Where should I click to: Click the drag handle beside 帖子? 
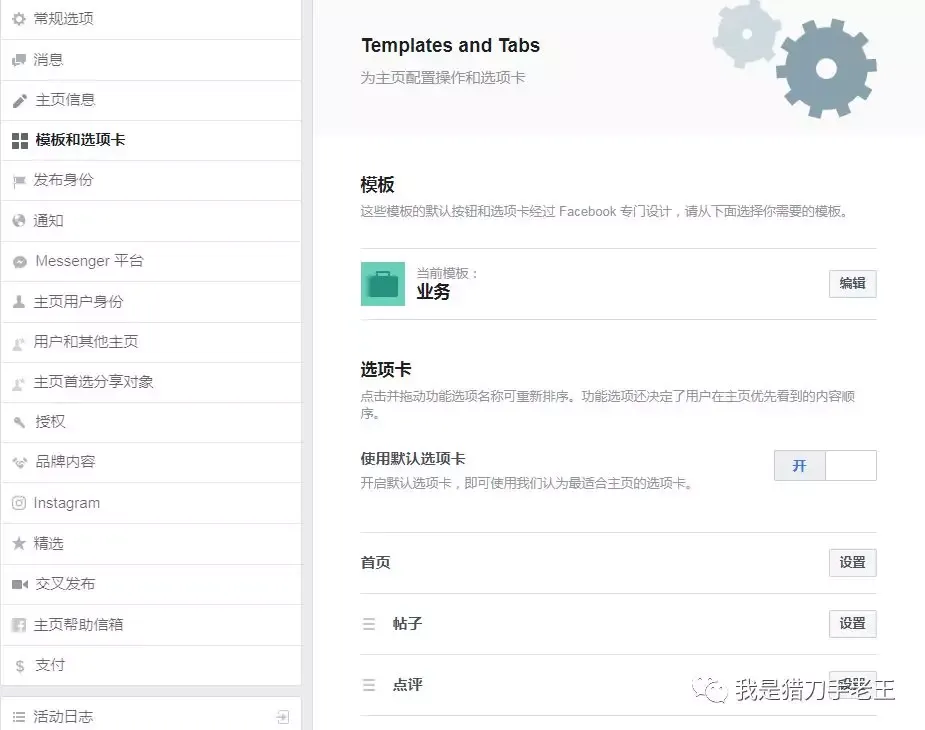point(369,624)
